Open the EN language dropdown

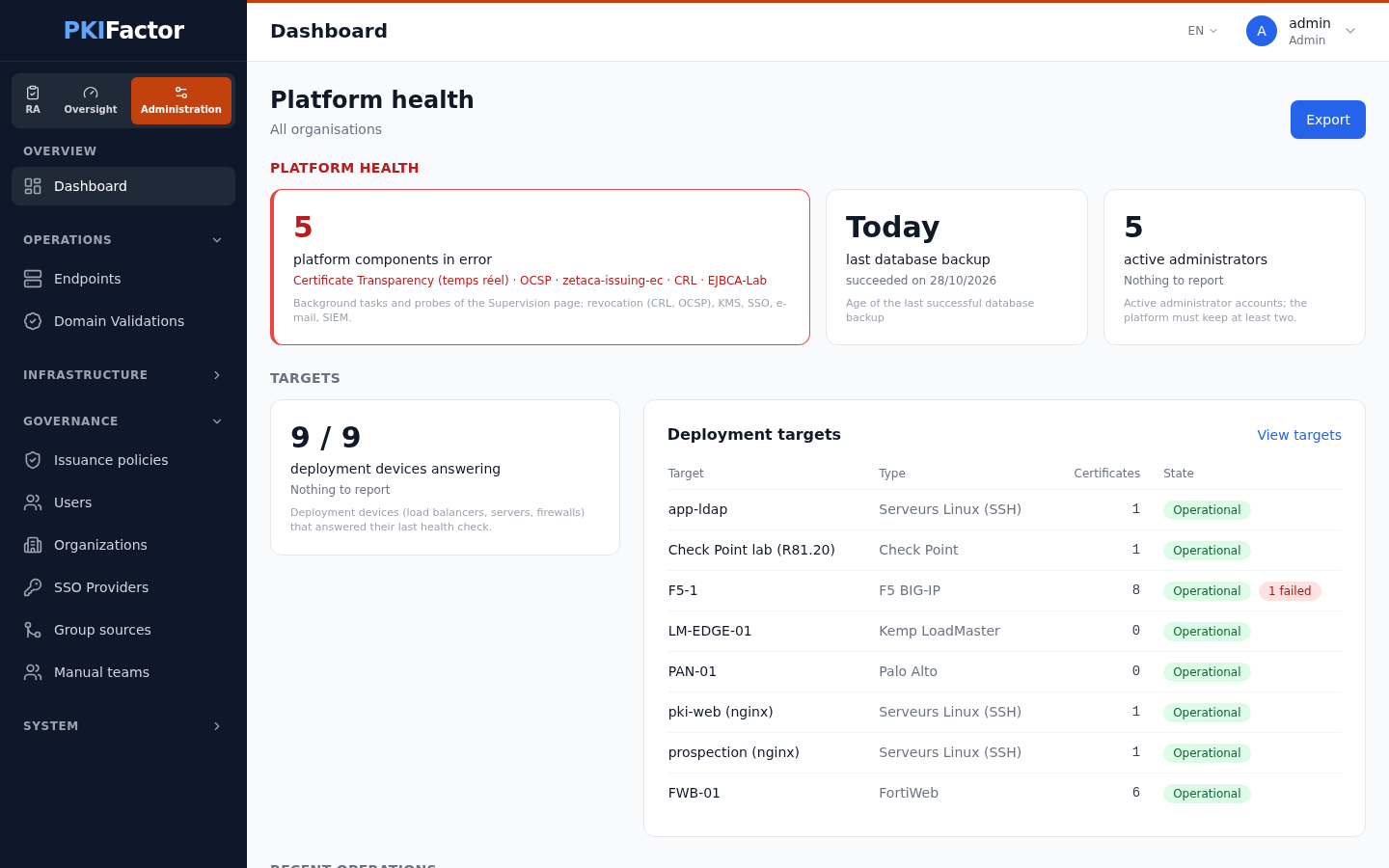(1203, 31)
